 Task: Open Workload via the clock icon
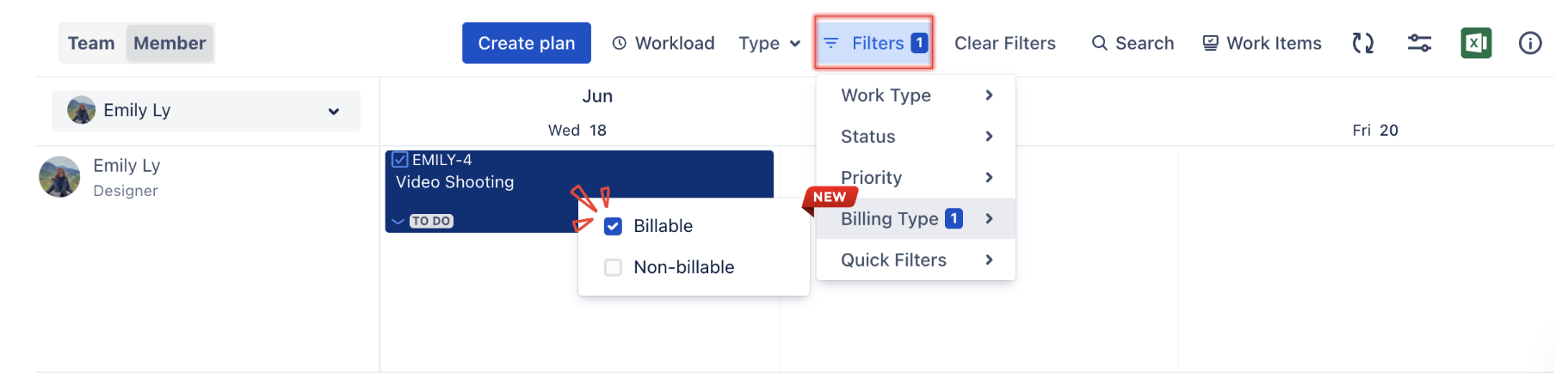tap(620, 43)
